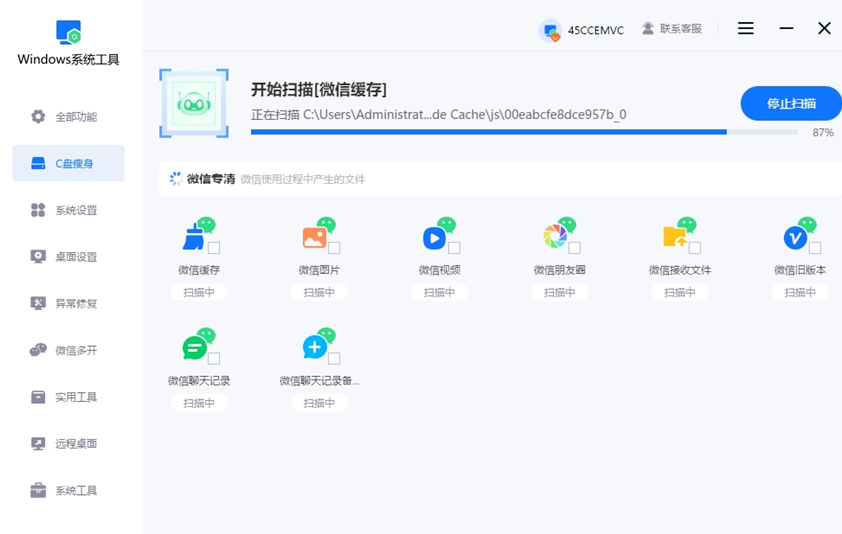The image size is (842, 534).
Task: Click the account avatar icon next to 45CCEMVC
Action: 550,31
